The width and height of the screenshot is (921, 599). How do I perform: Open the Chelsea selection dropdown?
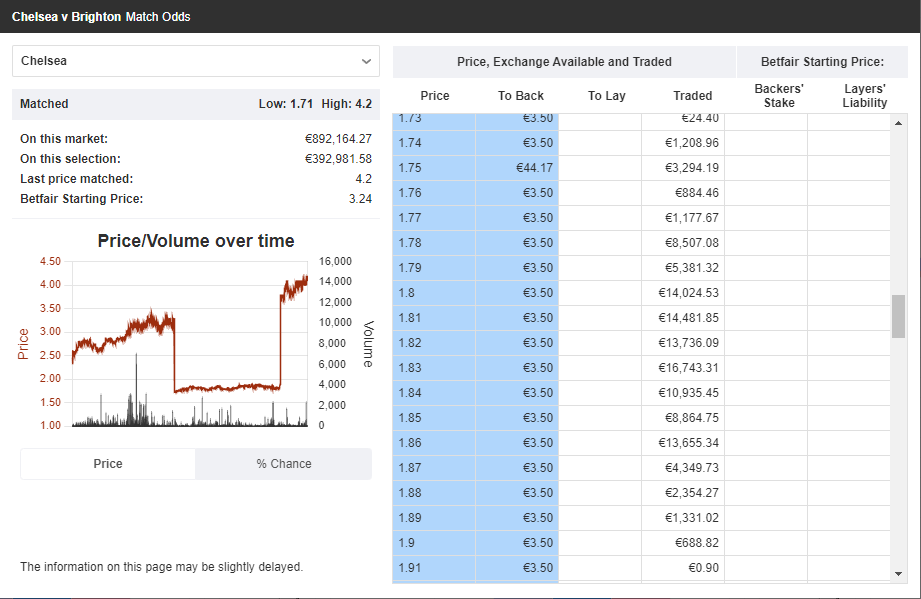pyautogui.click(x=196, y=61)
